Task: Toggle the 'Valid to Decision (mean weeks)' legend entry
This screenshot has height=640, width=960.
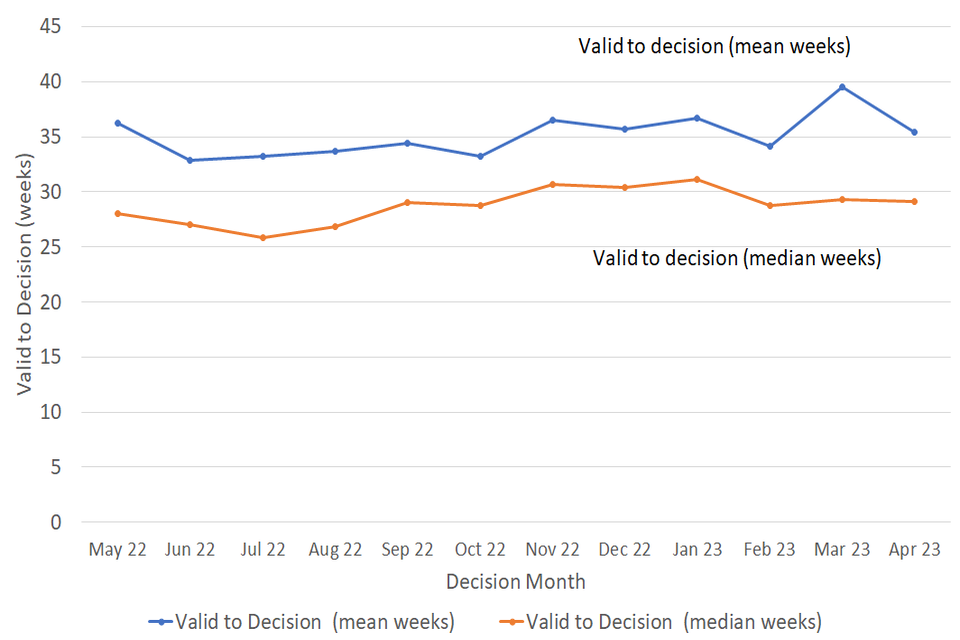Action: click(x=314, y=621)
